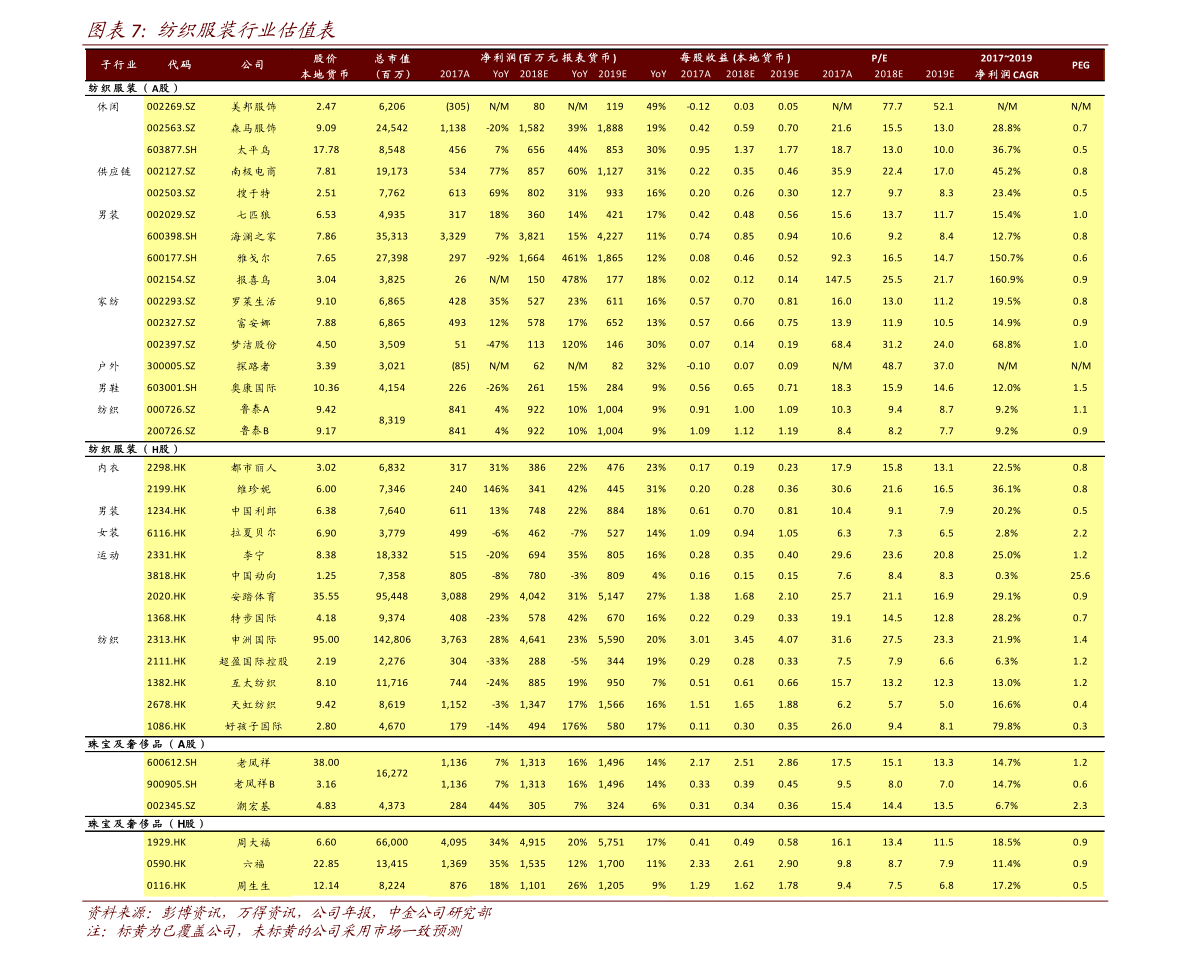The height and width of the screenshot is (960, 1191).
Task: Click the 每股收益 (本地货币) header
Action: coord(735,58)
